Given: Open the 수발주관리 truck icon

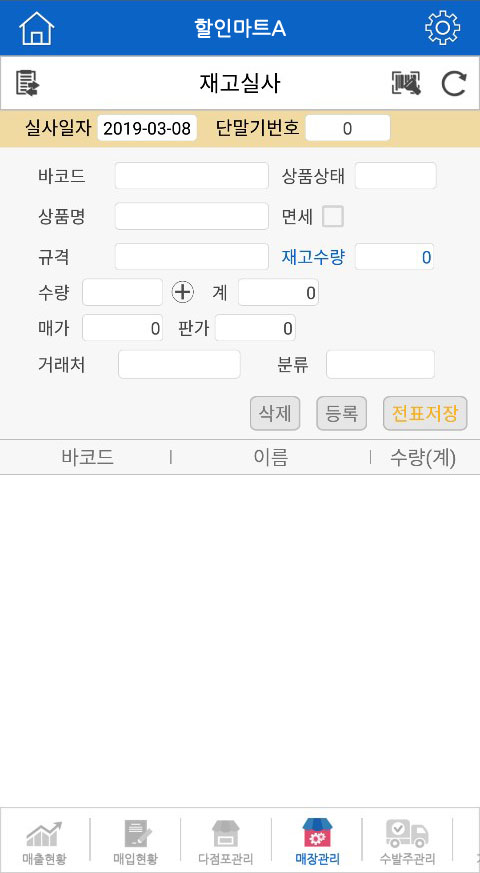Looking at the screenshot, I should click(407, 834).
